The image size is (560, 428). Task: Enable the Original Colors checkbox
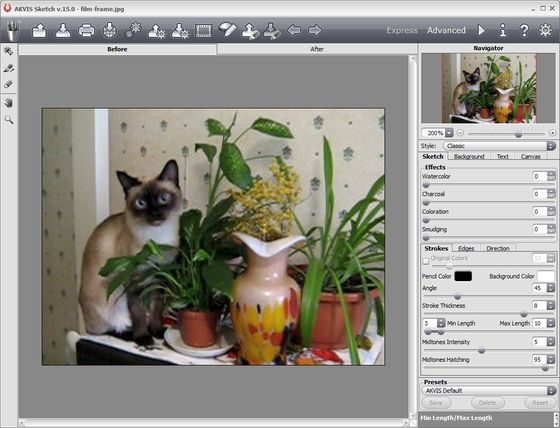pyautogui.click(x=426, y=261)
